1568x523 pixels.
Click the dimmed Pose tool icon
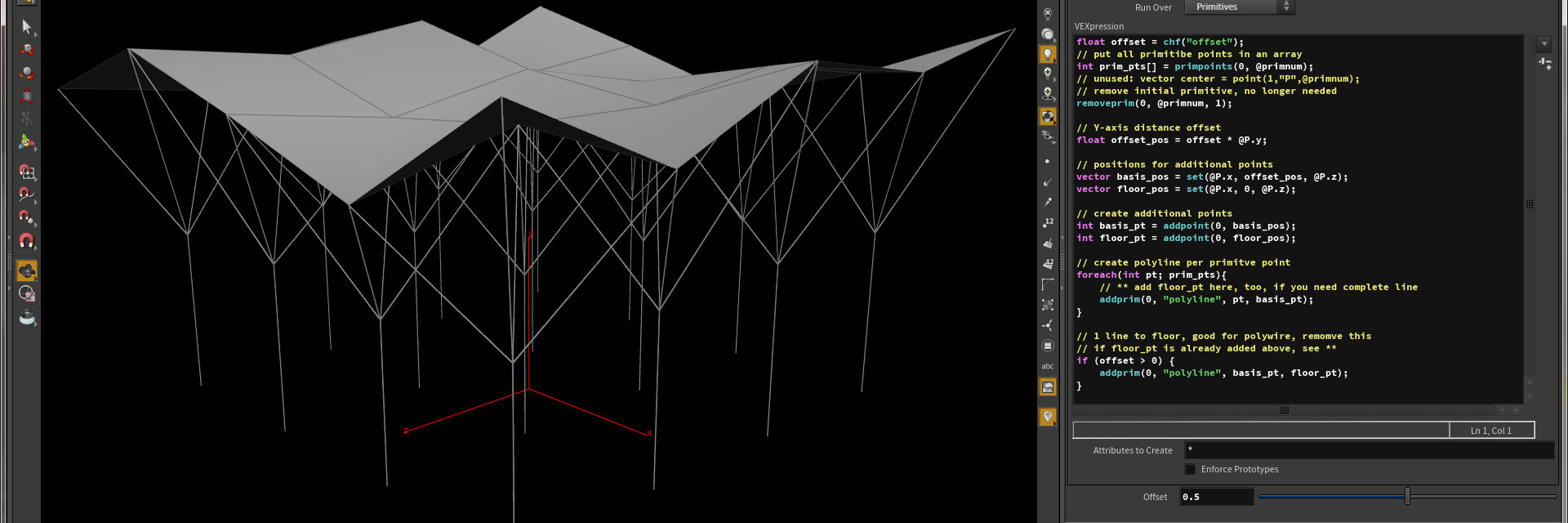27,118
